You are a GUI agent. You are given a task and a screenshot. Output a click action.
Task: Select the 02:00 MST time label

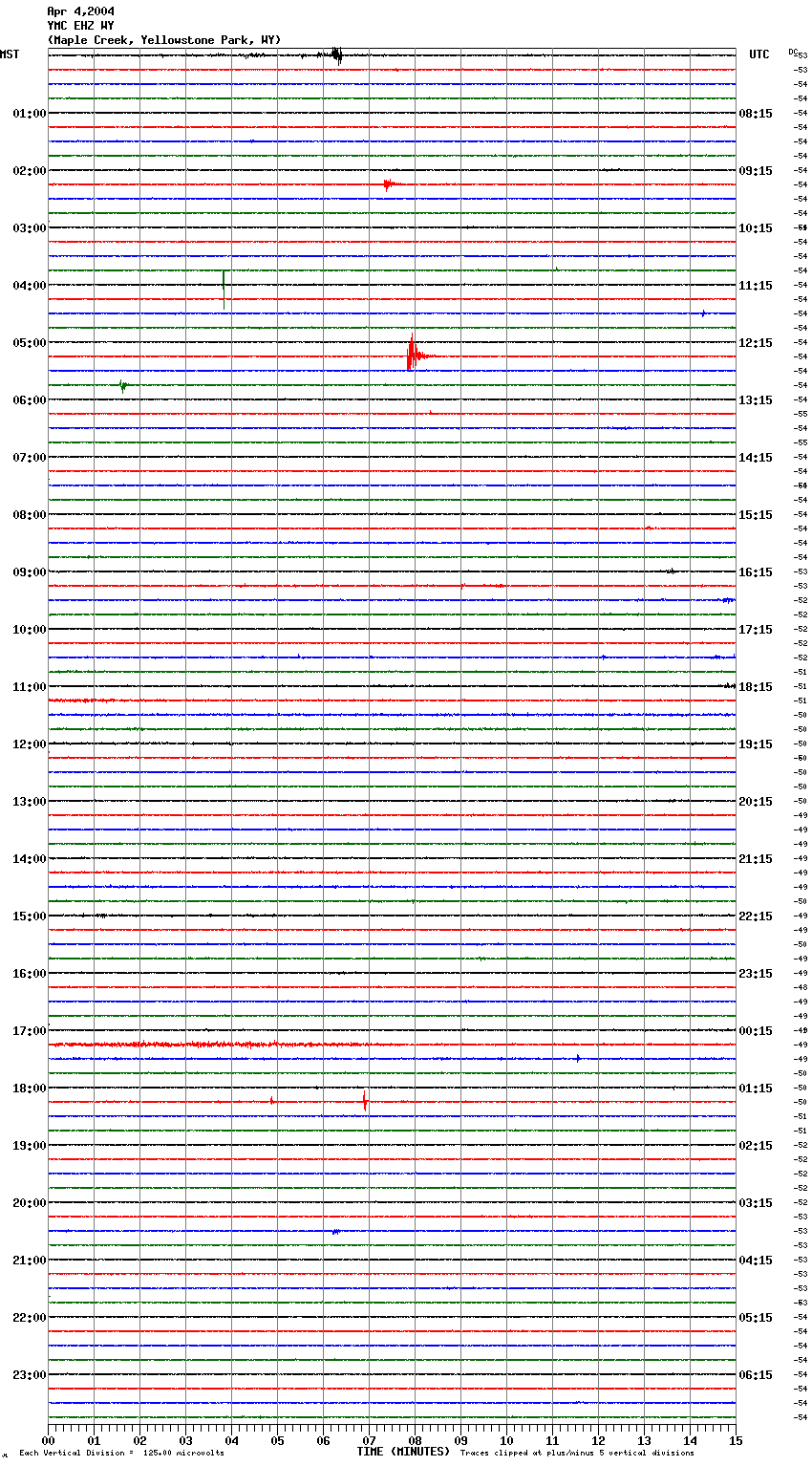[30, 171]
